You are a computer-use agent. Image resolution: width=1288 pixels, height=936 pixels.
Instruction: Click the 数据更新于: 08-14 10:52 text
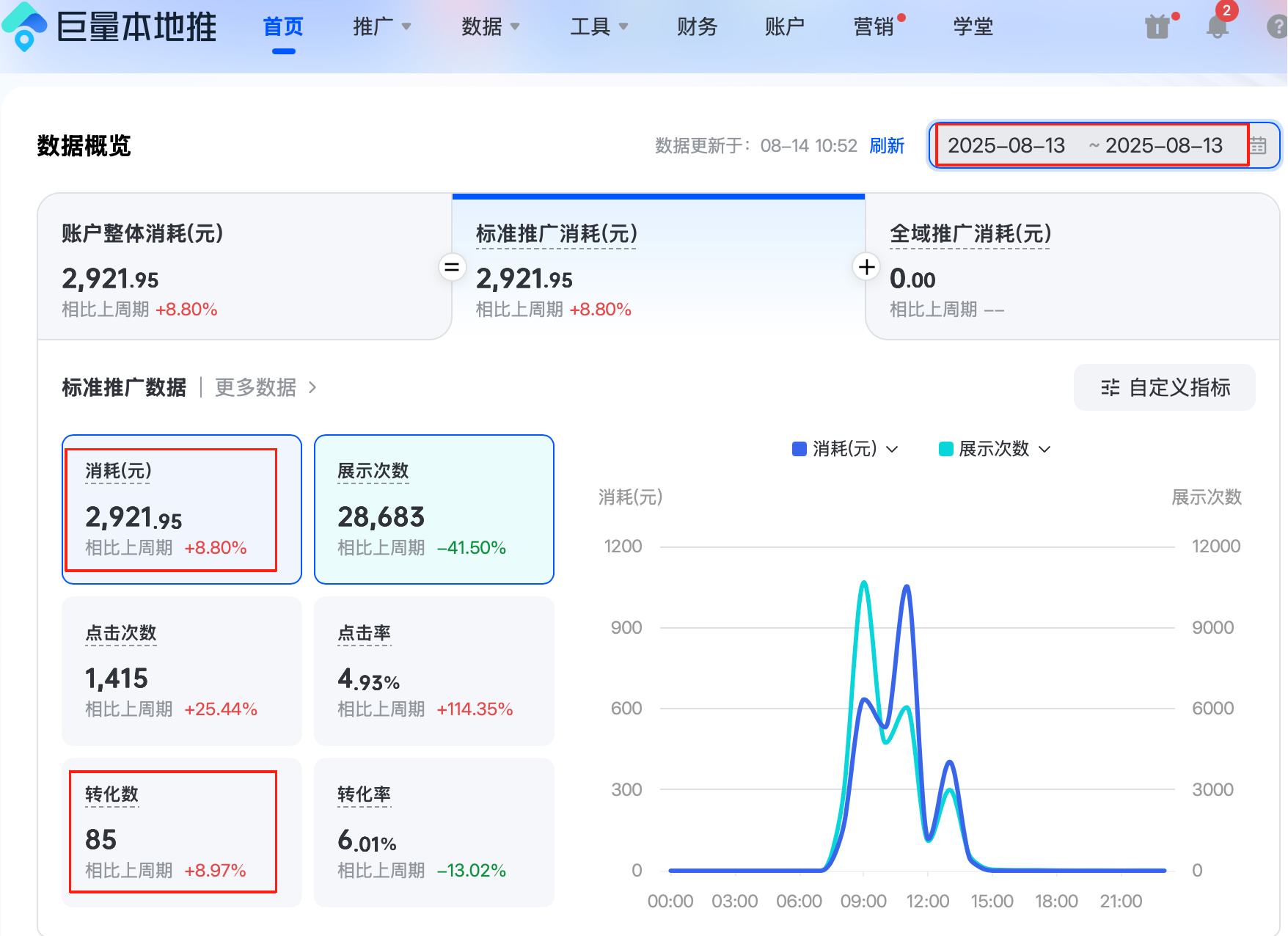click(x=756, y=145)
